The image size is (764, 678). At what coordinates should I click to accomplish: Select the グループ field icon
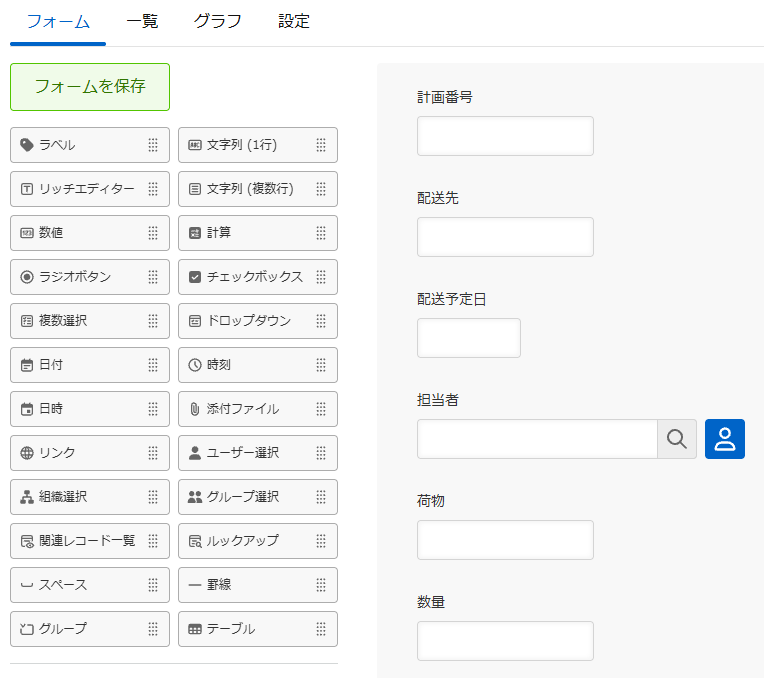tap(27, 629)
